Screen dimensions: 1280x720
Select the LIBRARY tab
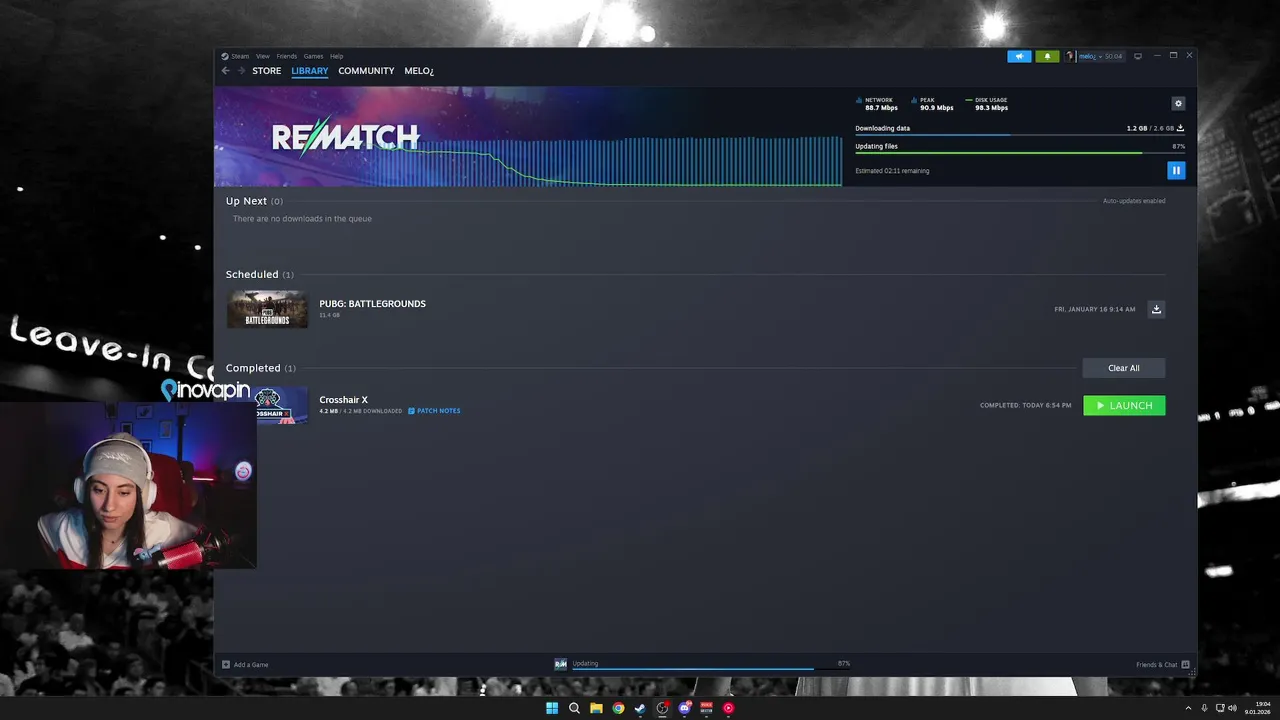click(x=309, y=71)
